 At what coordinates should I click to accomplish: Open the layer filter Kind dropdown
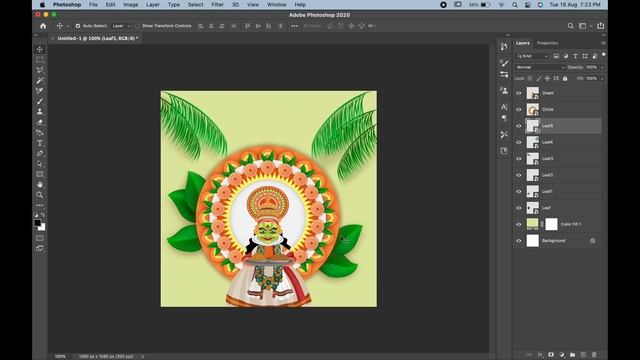(x=532, y=56)
